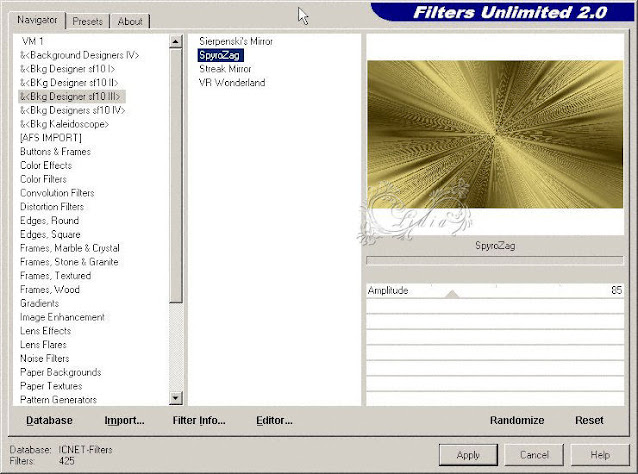The image size is (638, 474).
Task: Click the progress bar under the SpyroZag label
Action: (495, 261)
